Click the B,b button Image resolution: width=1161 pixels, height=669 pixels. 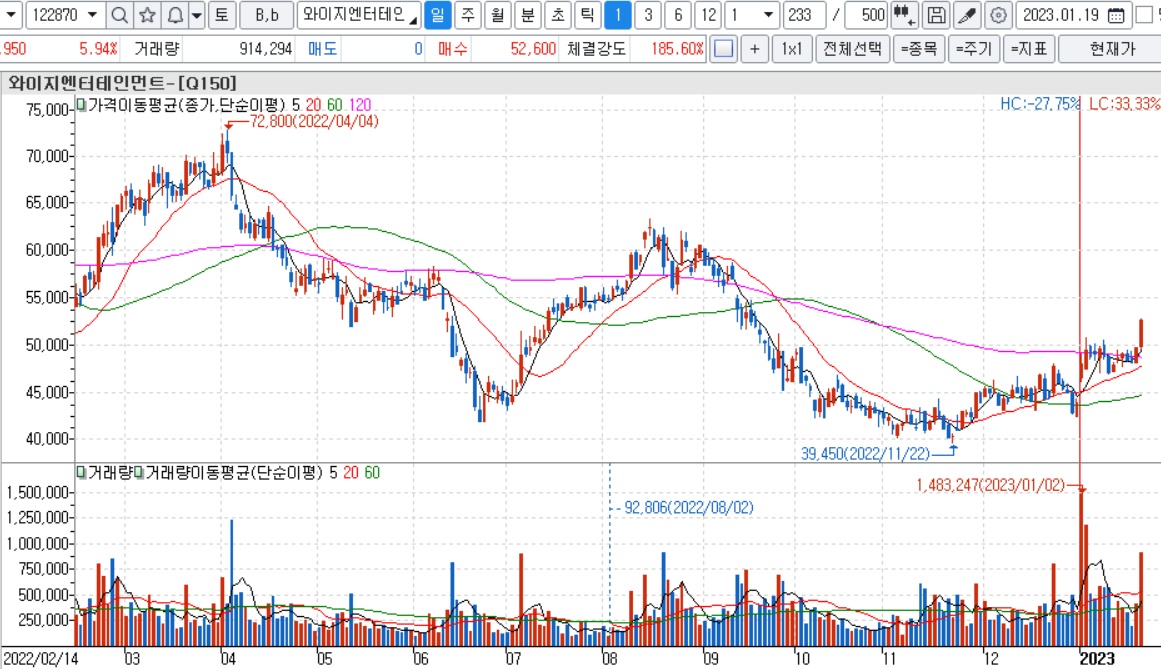click(x=267, y=15)
